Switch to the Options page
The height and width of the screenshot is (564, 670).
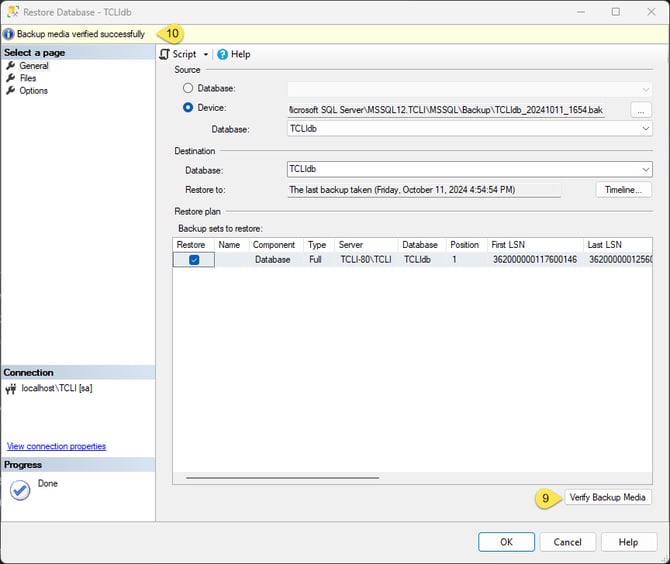(x=33, y=91)
